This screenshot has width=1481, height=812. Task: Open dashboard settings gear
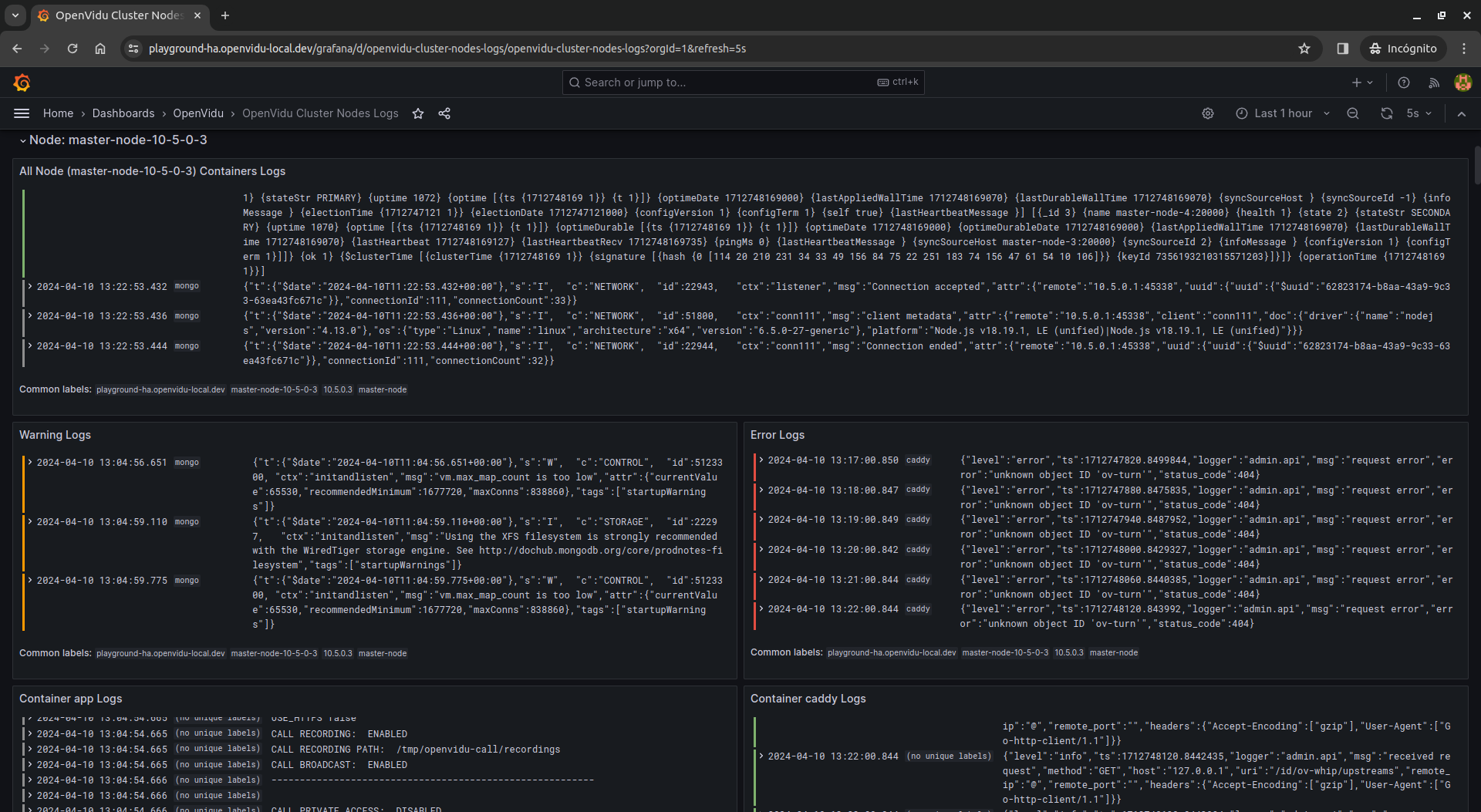point(1208,113)
